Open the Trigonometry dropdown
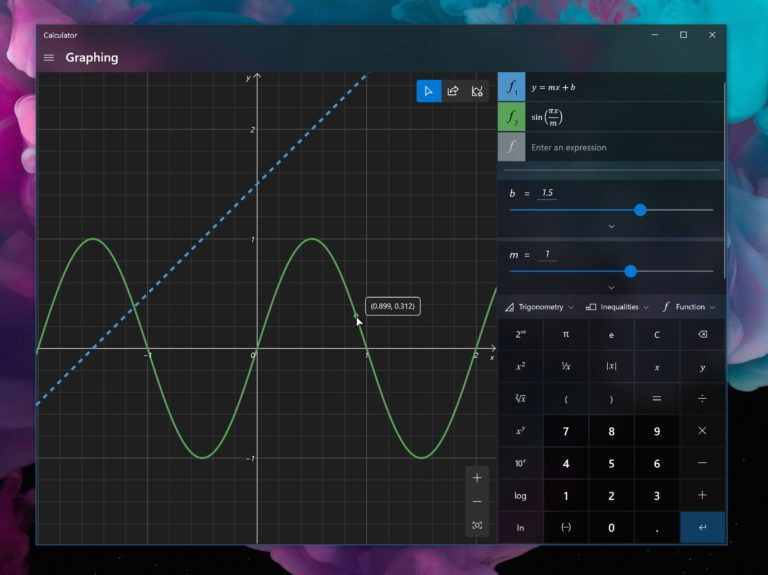This screenshot has height=575, width=768. click(540, 307)
